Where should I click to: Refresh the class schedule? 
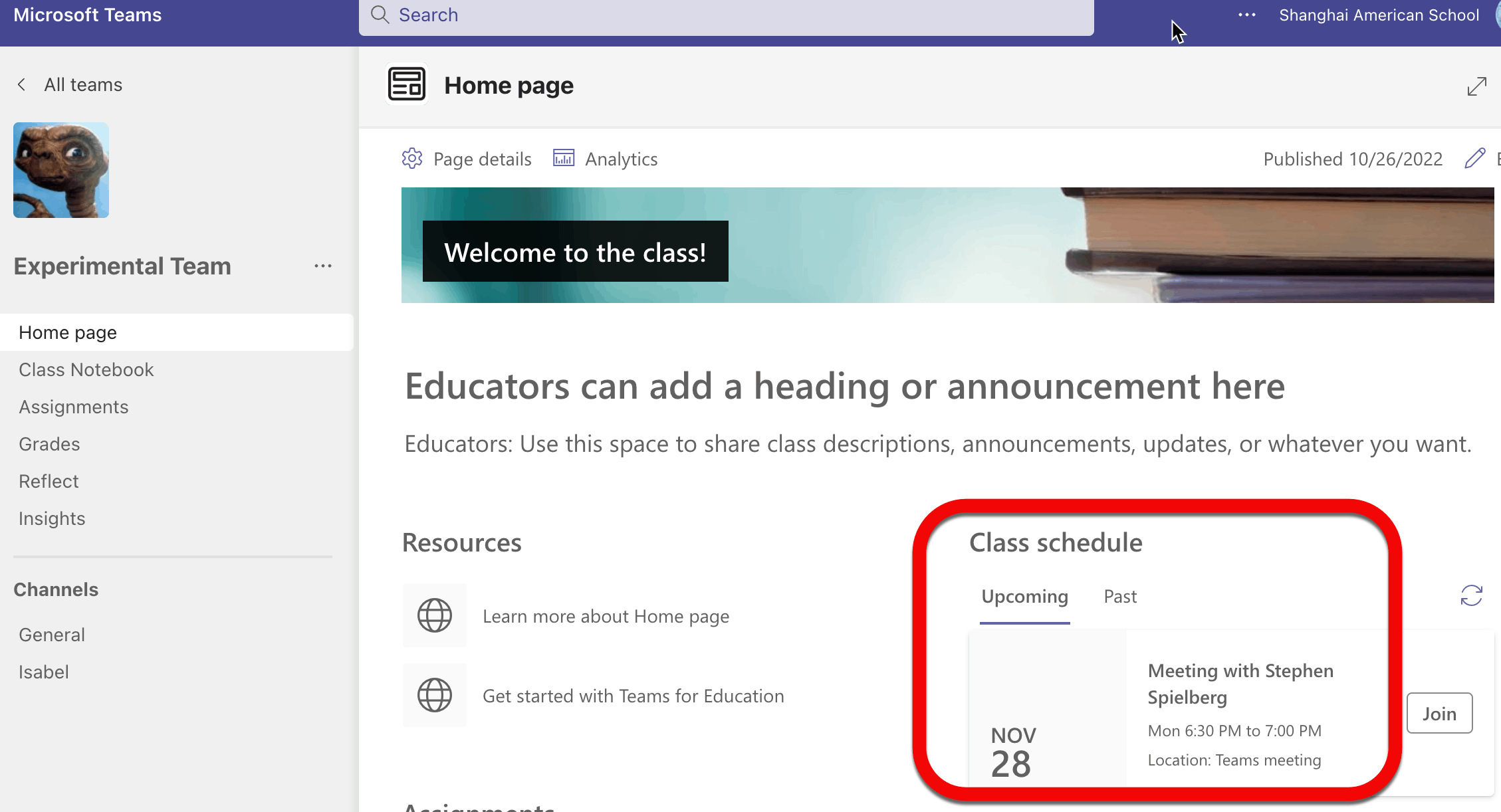coord(1471,595)
